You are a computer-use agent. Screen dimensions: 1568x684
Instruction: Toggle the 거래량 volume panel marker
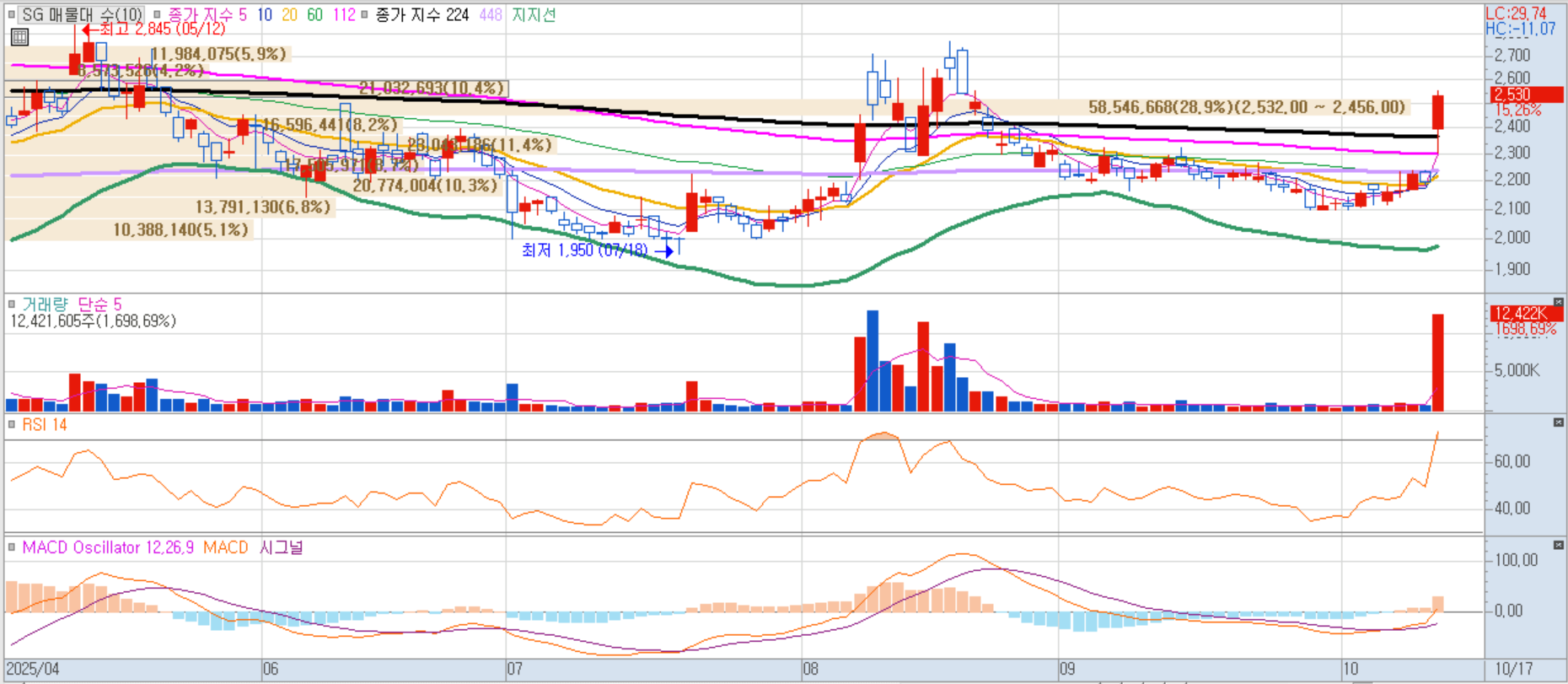click(12, 304)
